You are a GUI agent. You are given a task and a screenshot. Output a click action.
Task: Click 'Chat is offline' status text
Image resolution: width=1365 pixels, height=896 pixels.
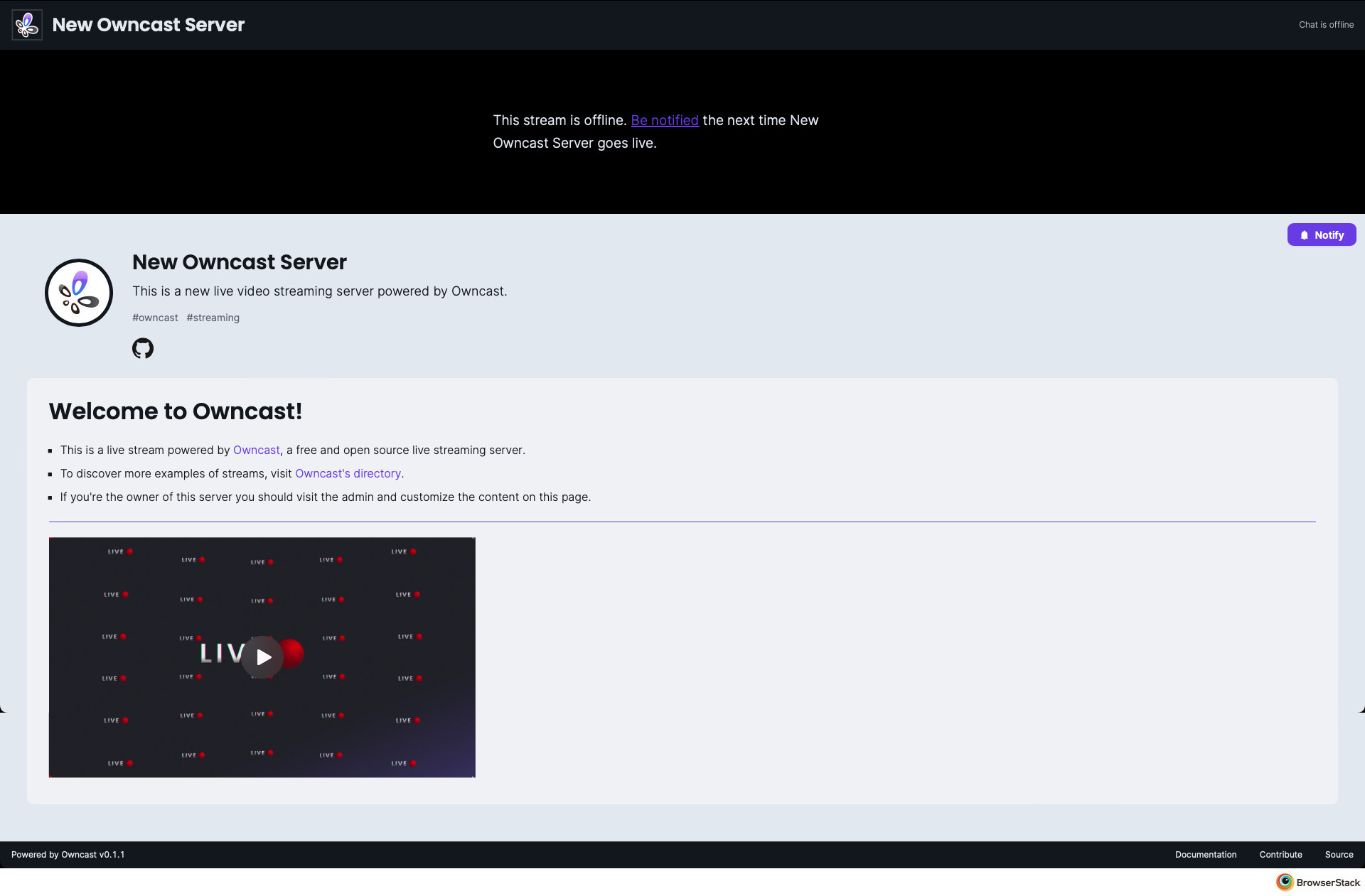(1327, 25)
